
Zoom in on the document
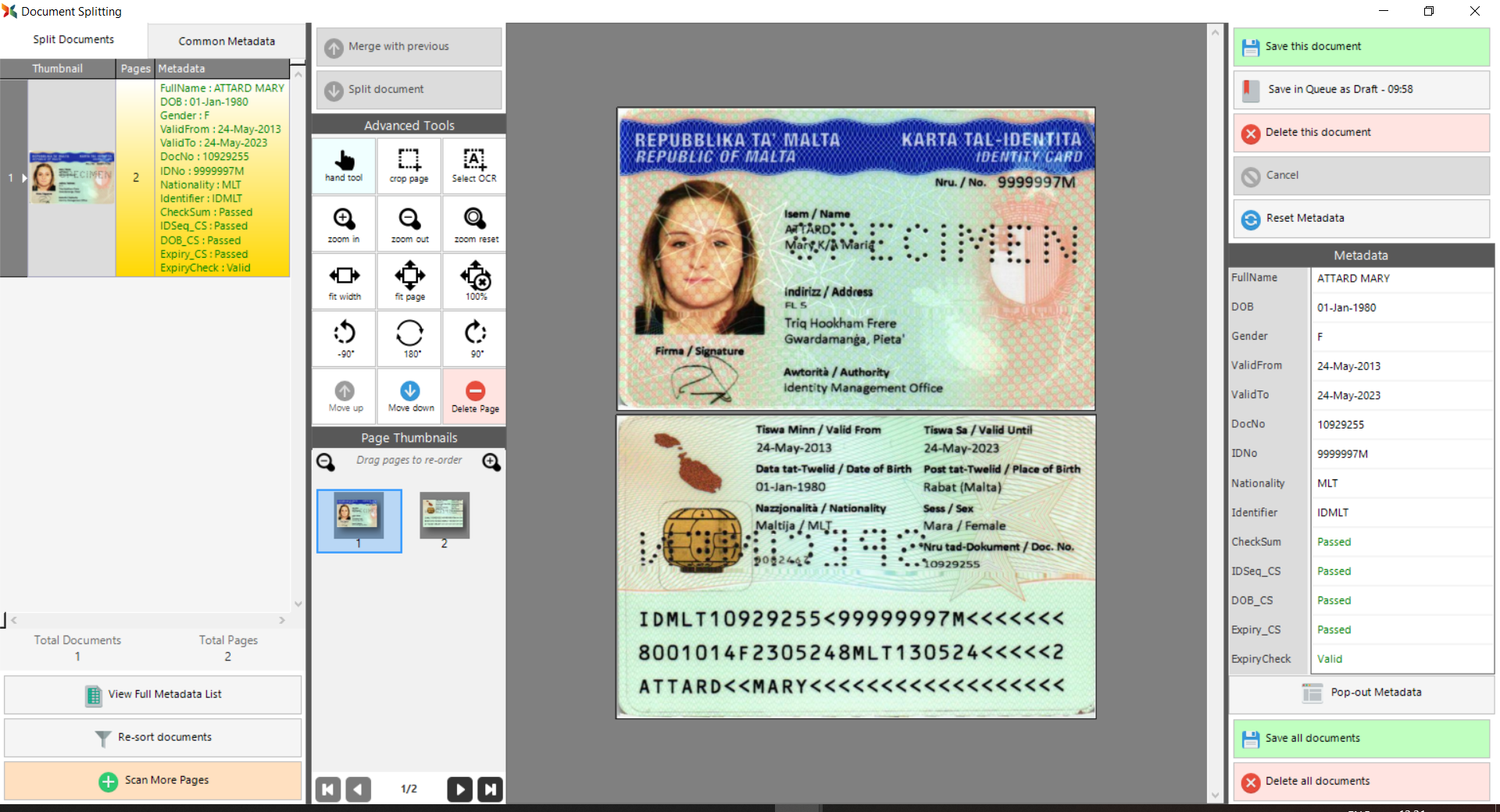344,224
